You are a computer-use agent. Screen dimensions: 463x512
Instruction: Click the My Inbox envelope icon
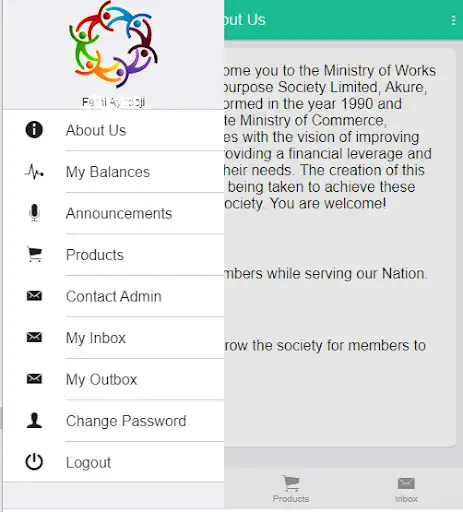click(34, 337)
